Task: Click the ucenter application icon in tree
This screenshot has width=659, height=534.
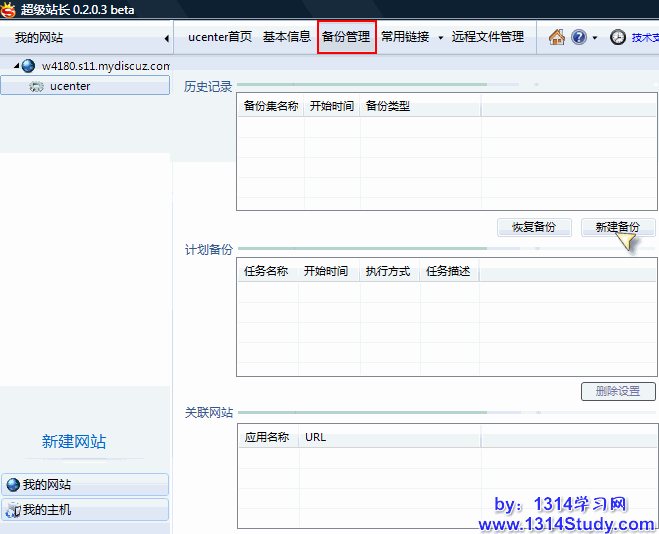Action: [x=37, y=86]
